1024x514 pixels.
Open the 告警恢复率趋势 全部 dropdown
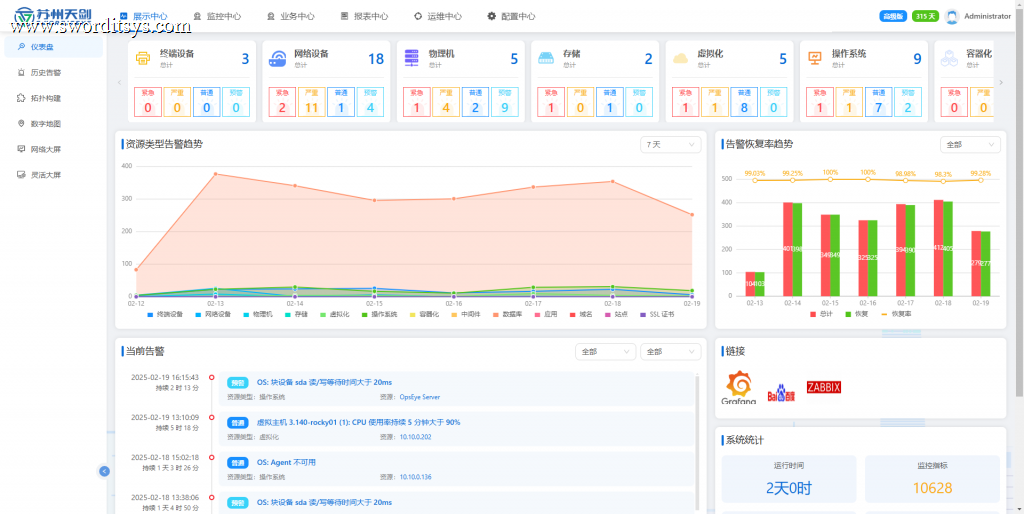click(970, 144)
